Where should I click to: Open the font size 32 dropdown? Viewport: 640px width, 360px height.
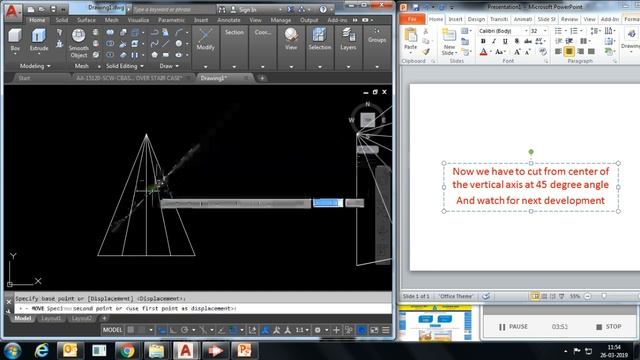pyautogui.click(x=545, y=31)
